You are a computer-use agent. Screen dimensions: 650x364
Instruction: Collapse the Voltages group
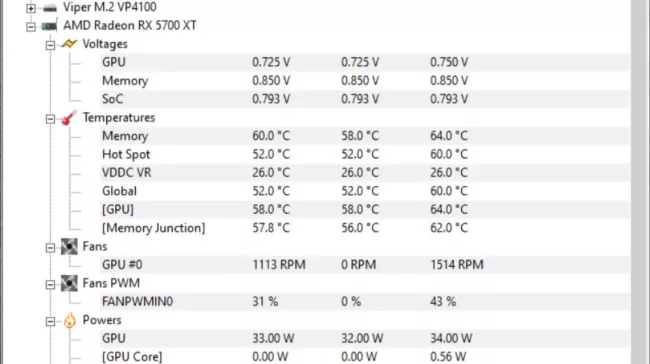[x=50, y=45]
